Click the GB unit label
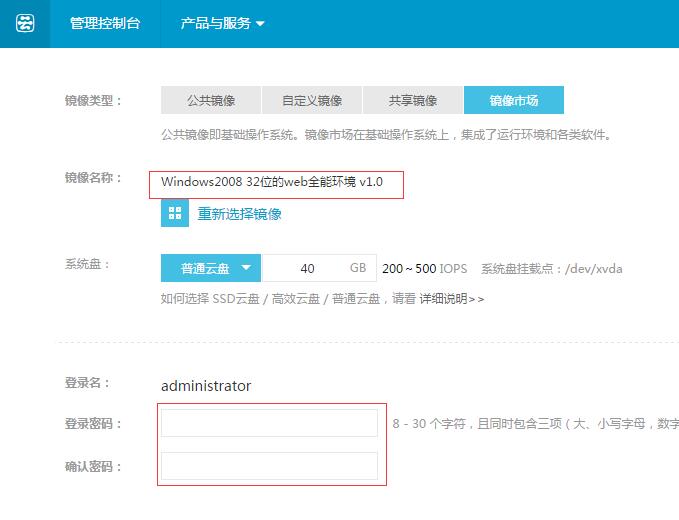The height and width of the screenshot is (520, 679). 358,268
